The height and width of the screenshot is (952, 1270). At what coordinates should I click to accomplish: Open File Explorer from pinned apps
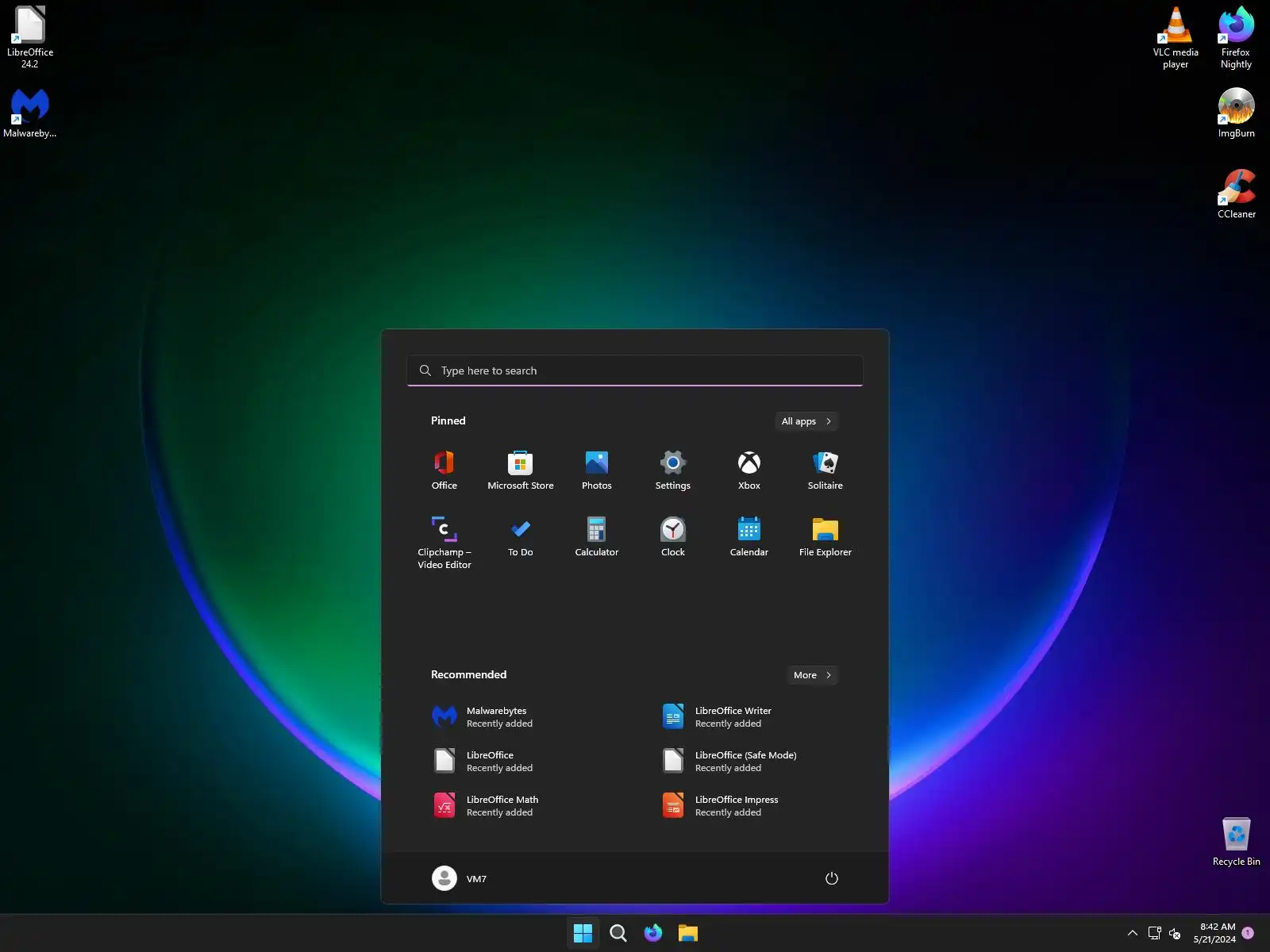825,537
